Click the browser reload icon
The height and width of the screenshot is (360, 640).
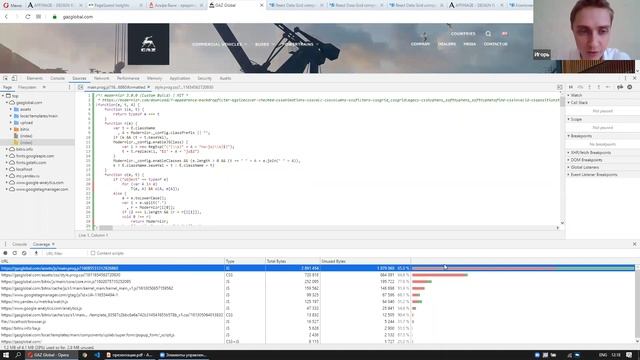point(27,17)
